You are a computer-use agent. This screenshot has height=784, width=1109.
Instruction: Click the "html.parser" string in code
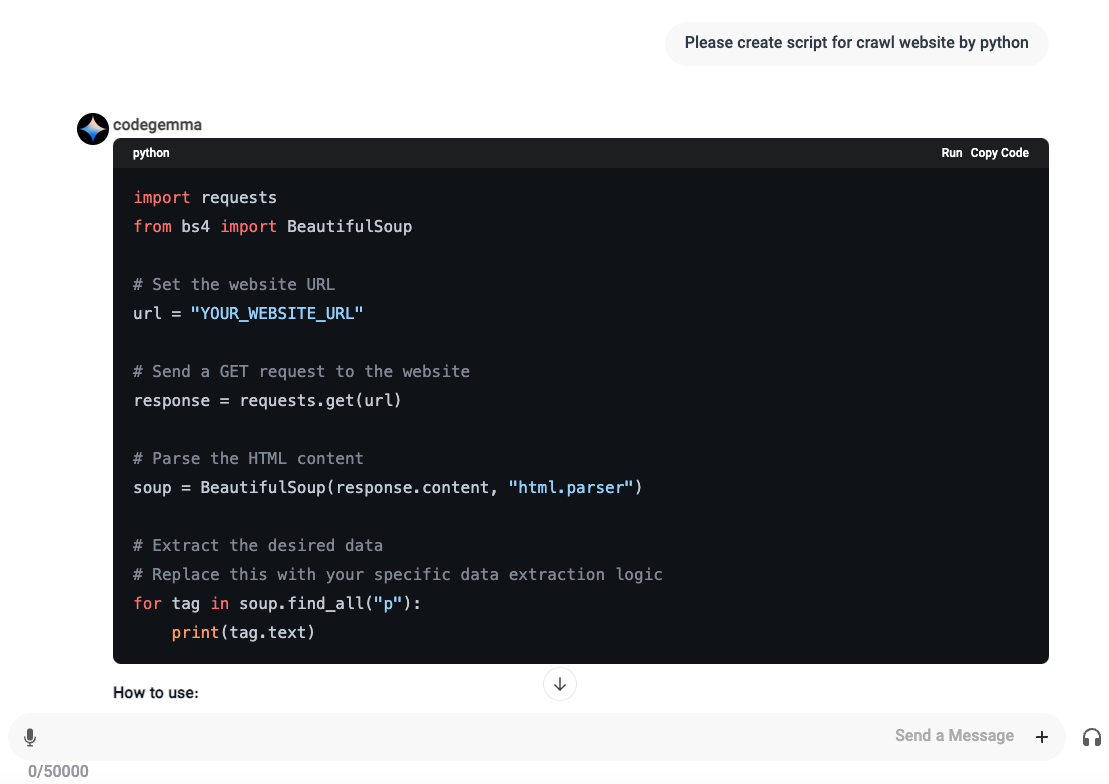click(x=571, y=487)
